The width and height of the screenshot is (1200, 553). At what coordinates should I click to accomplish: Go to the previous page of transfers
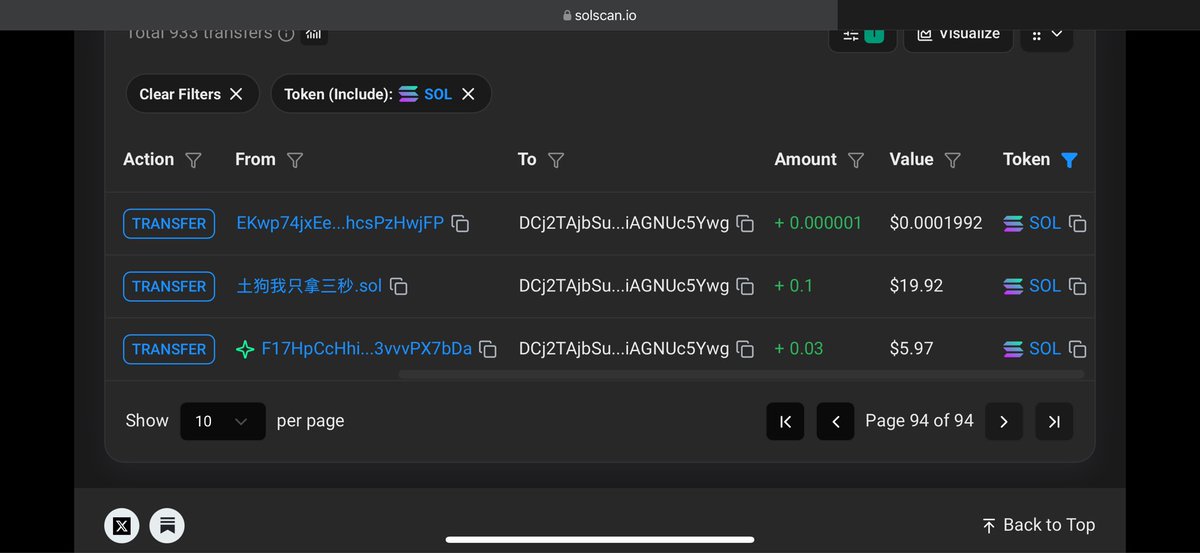[835, 421]
